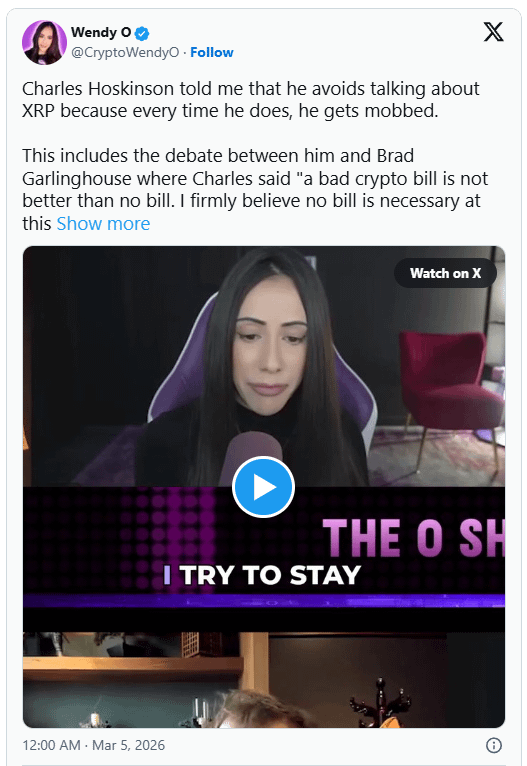Click the Wendy O display name

(101, 33)
